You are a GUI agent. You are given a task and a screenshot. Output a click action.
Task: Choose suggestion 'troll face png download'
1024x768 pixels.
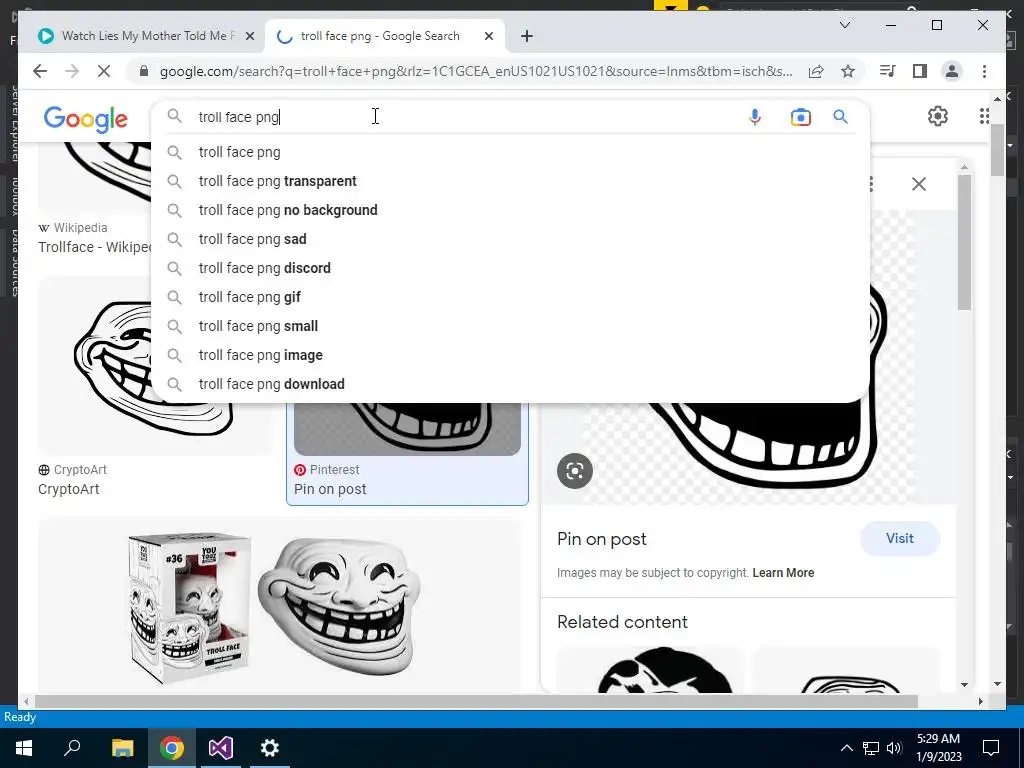510,384
